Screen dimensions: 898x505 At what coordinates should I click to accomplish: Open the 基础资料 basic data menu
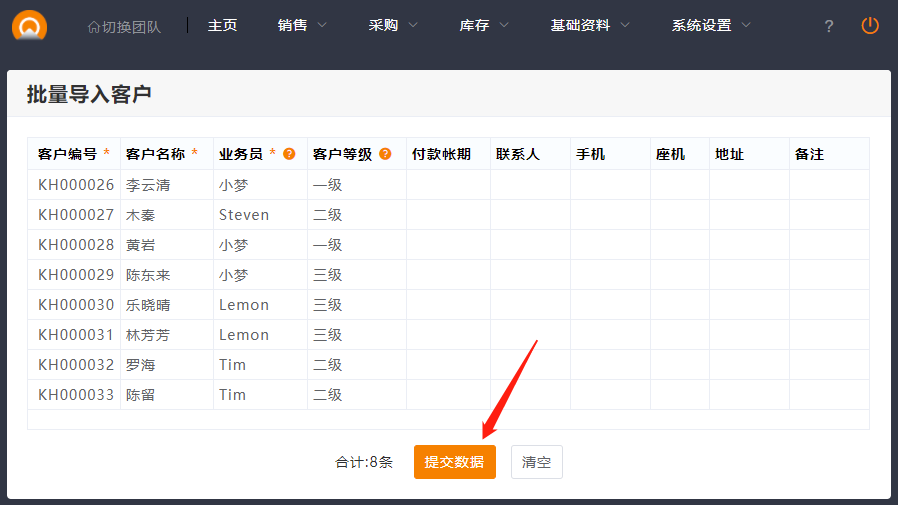tap(590, 26)
